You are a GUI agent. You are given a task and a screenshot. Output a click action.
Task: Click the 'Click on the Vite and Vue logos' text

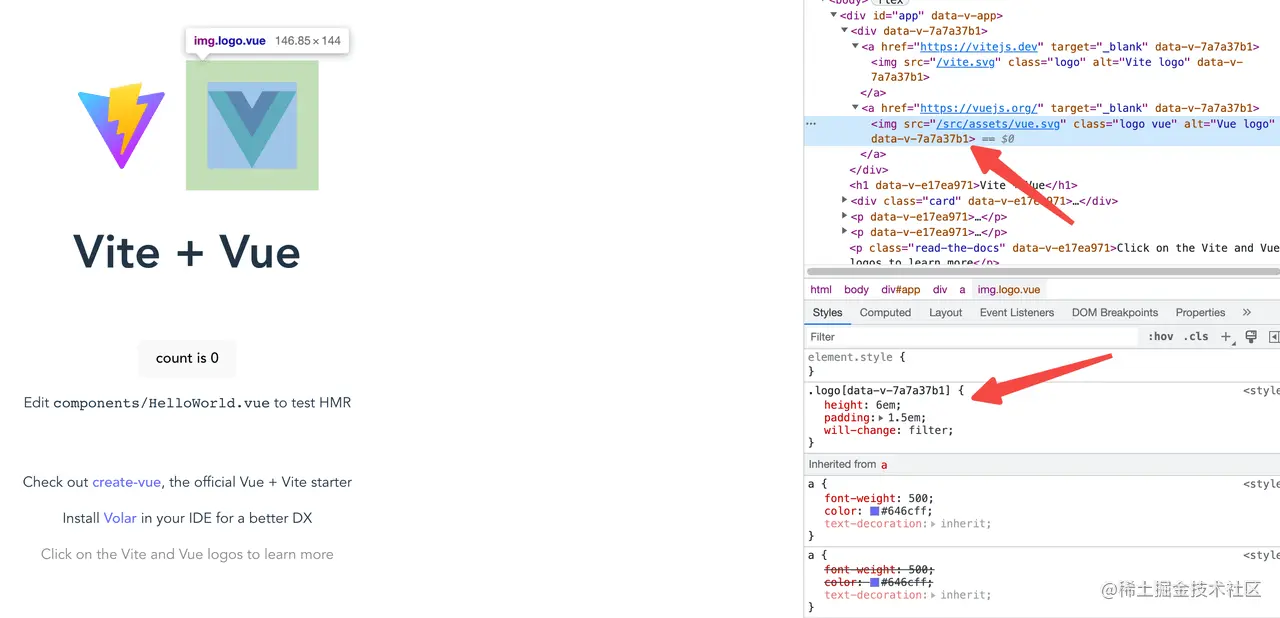click(187, 554)
